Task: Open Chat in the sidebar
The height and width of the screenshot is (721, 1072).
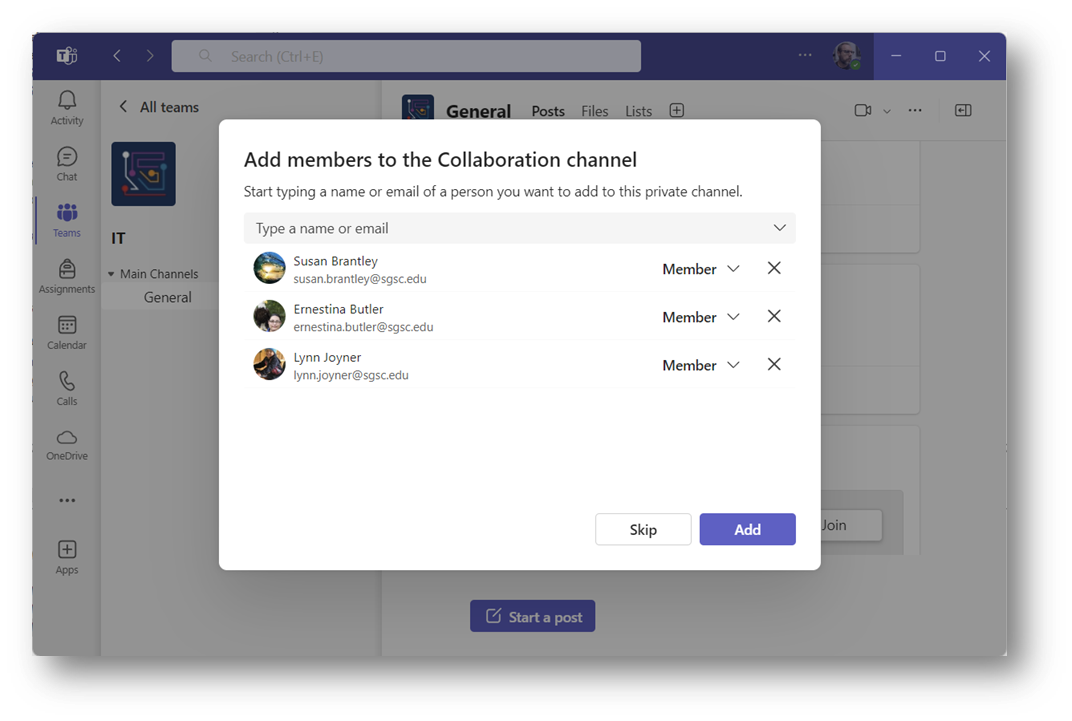Action: tap(67, 163)
